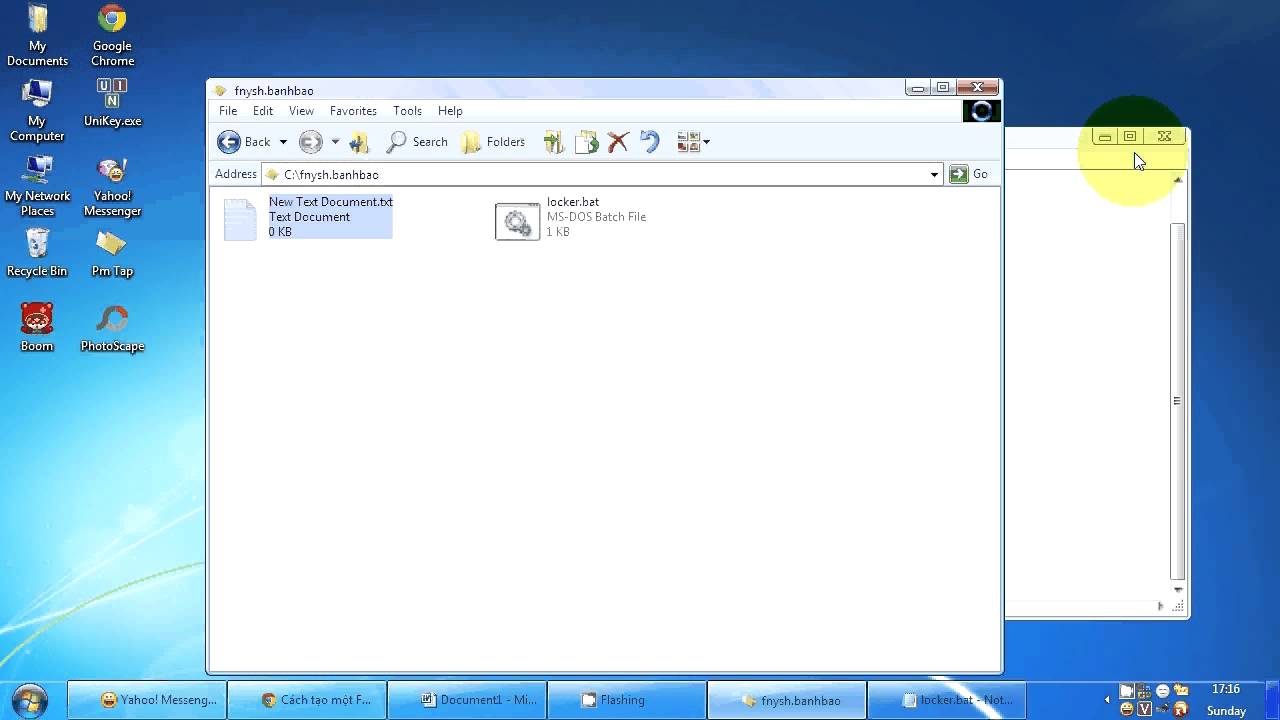
Task: Select the locker.bat file icon
Action: click(517, 221)
